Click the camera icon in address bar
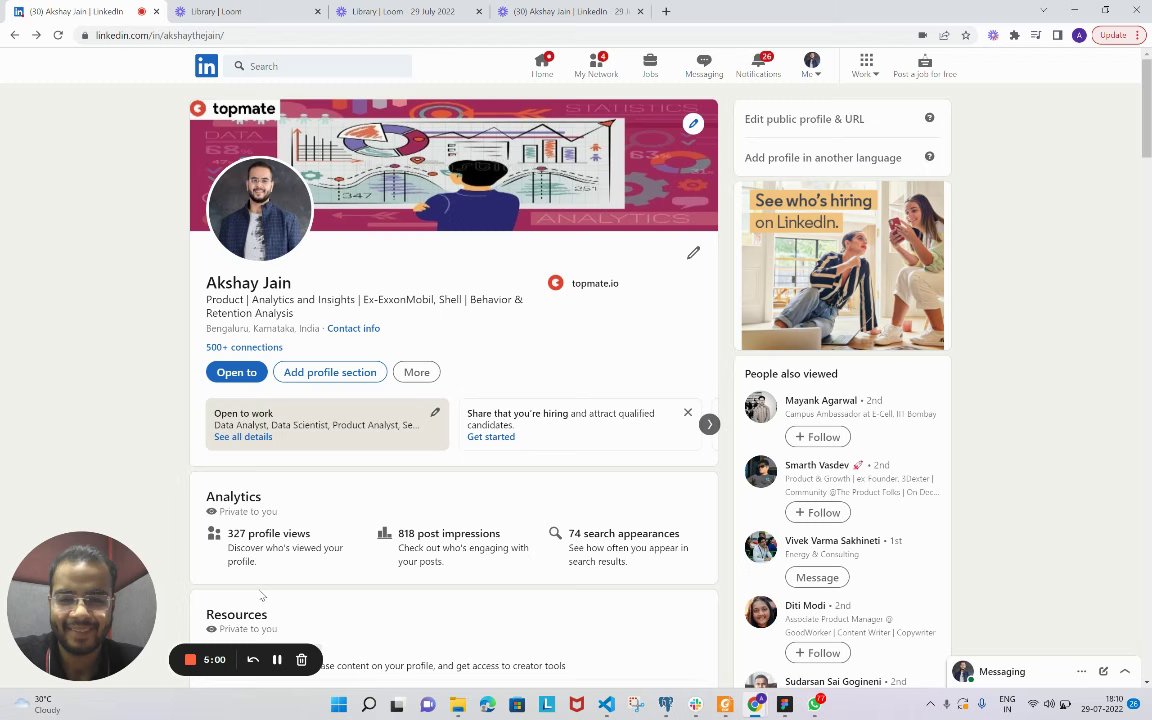 pyautogui.click(x=923, y=35)
